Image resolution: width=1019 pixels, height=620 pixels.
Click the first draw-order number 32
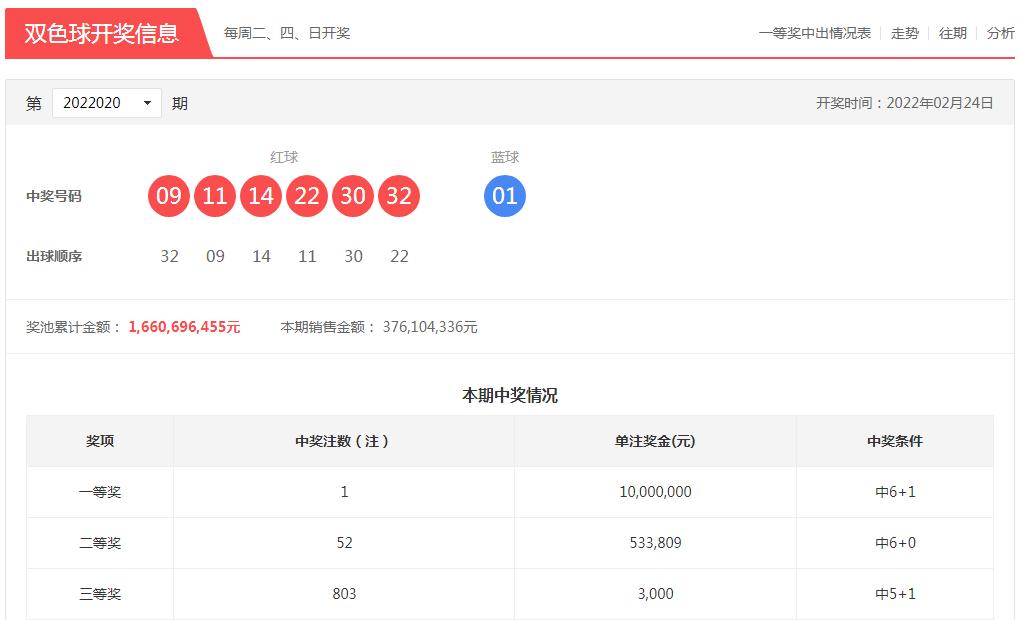tap(170, 256)
